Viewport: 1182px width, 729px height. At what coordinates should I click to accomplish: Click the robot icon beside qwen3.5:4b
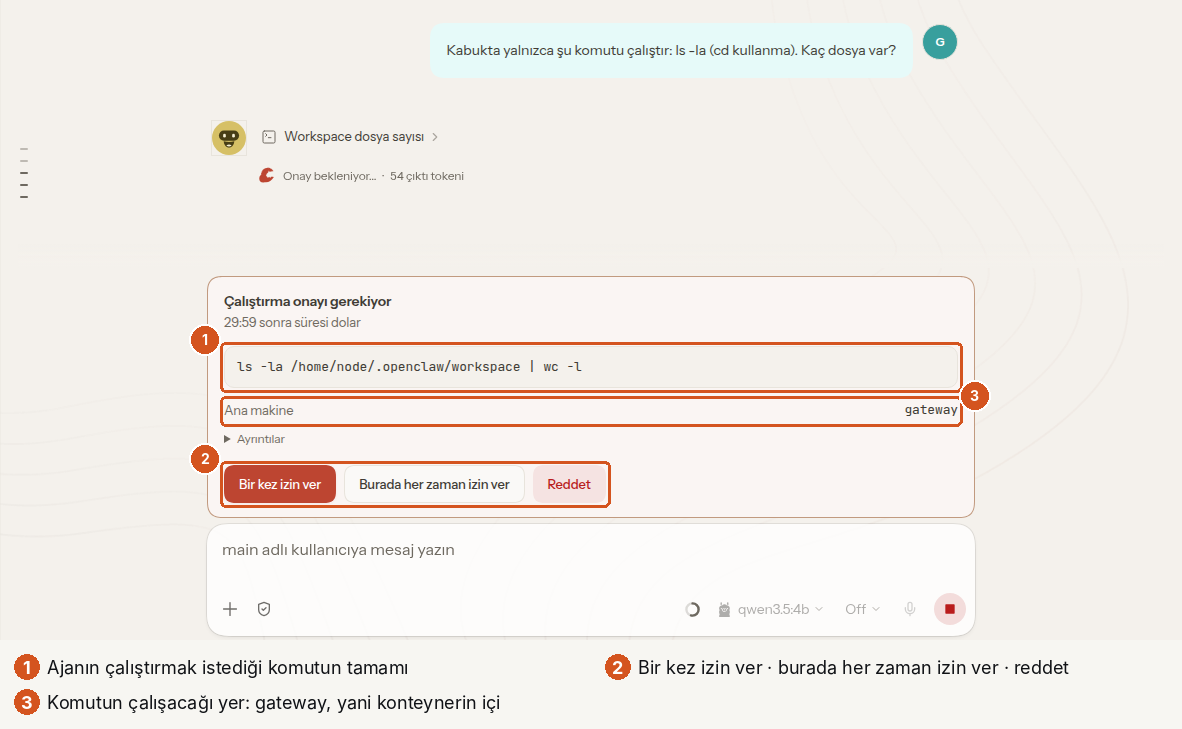(x=724, y=609)
